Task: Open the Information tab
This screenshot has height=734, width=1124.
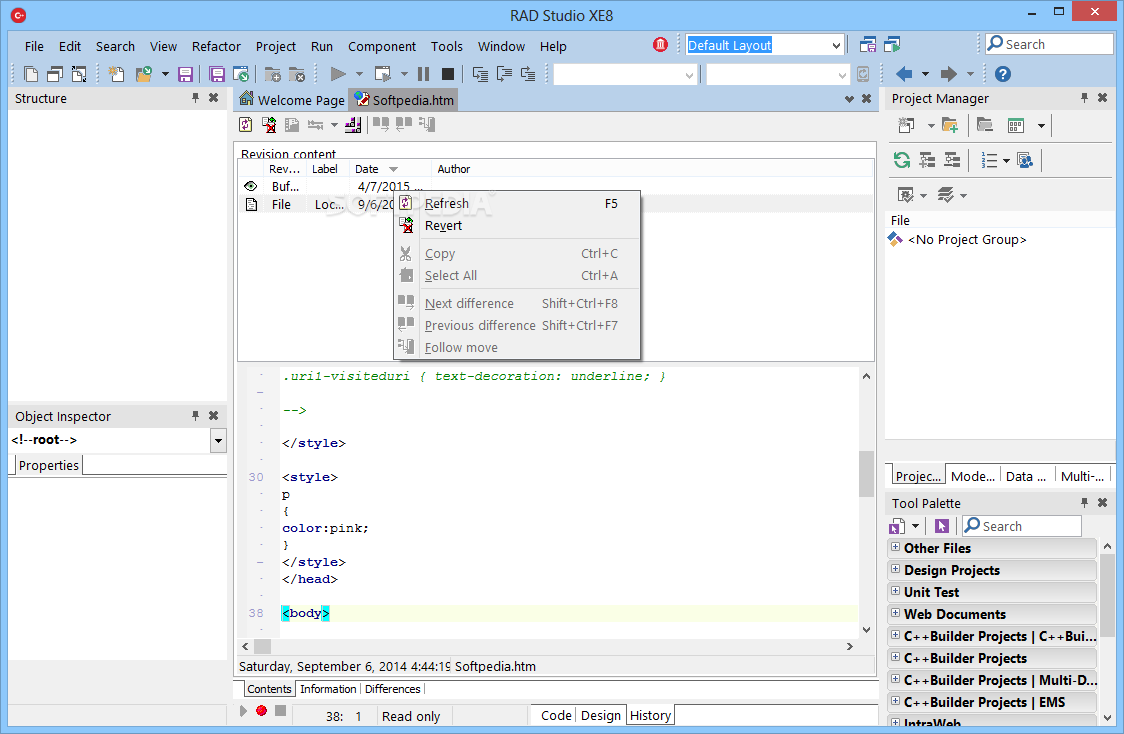Action: coord(328,689)
